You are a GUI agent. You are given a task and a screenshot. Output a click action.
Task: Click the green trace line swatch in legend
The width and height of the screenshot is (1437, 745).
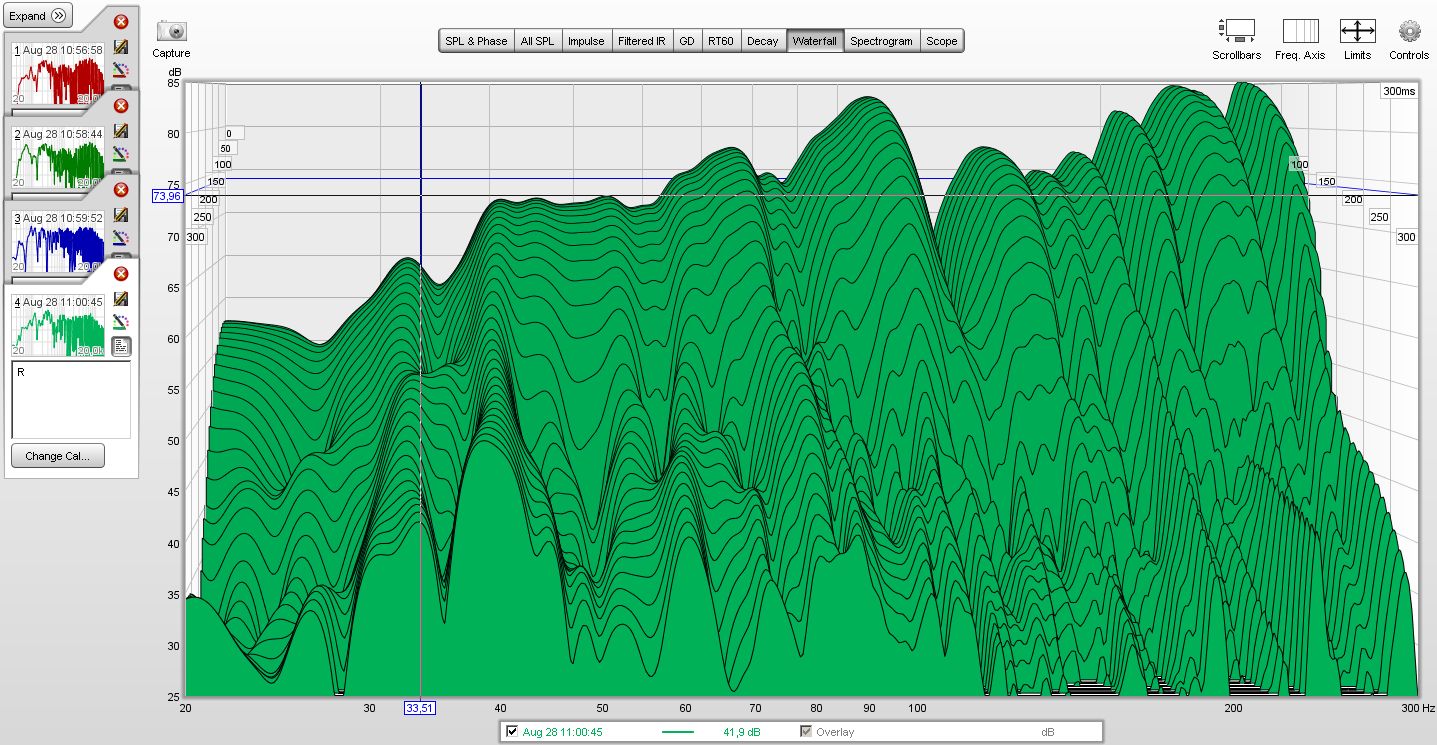point(678,732)
